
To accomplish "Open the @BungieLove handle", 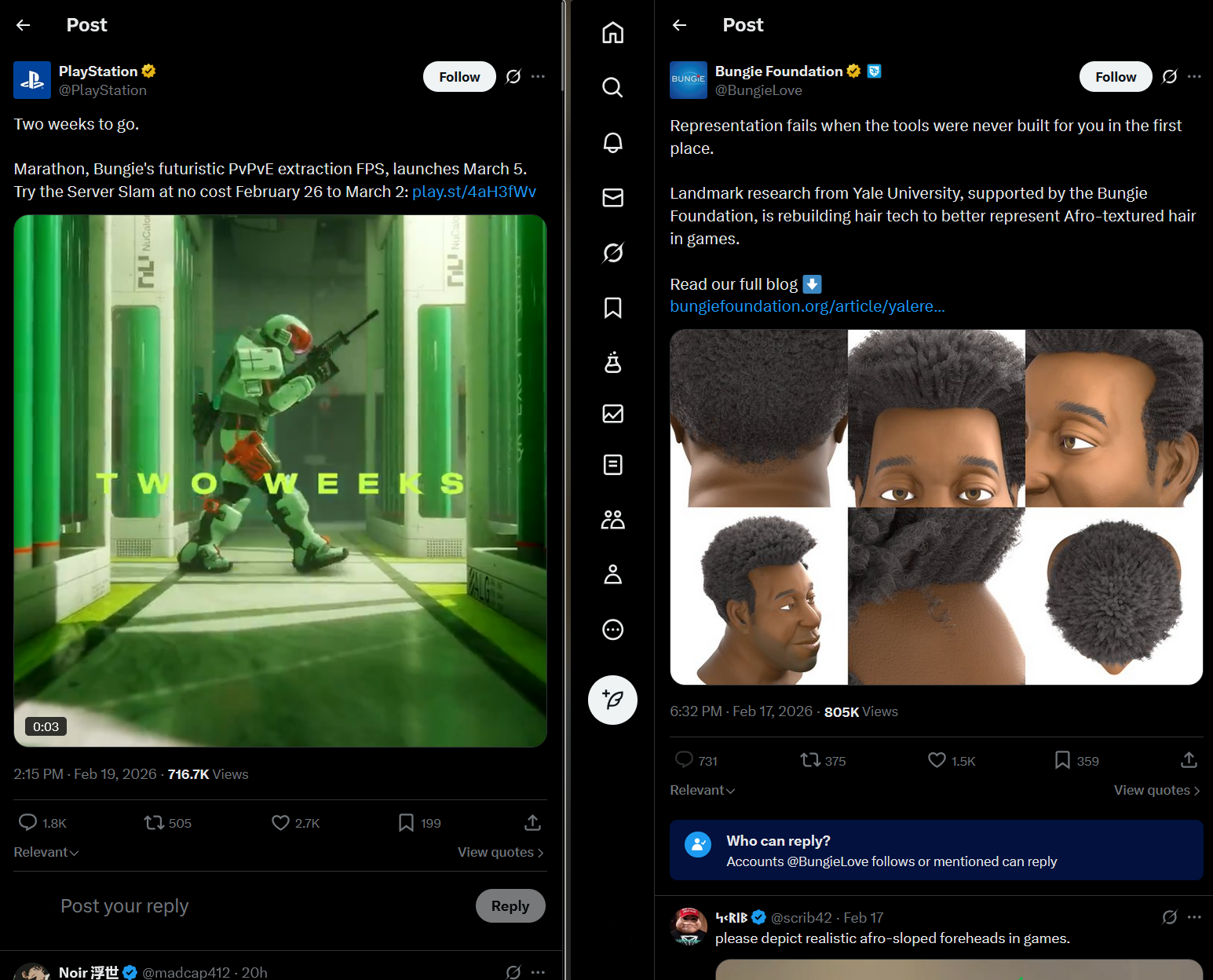I will tap(758, 90).
